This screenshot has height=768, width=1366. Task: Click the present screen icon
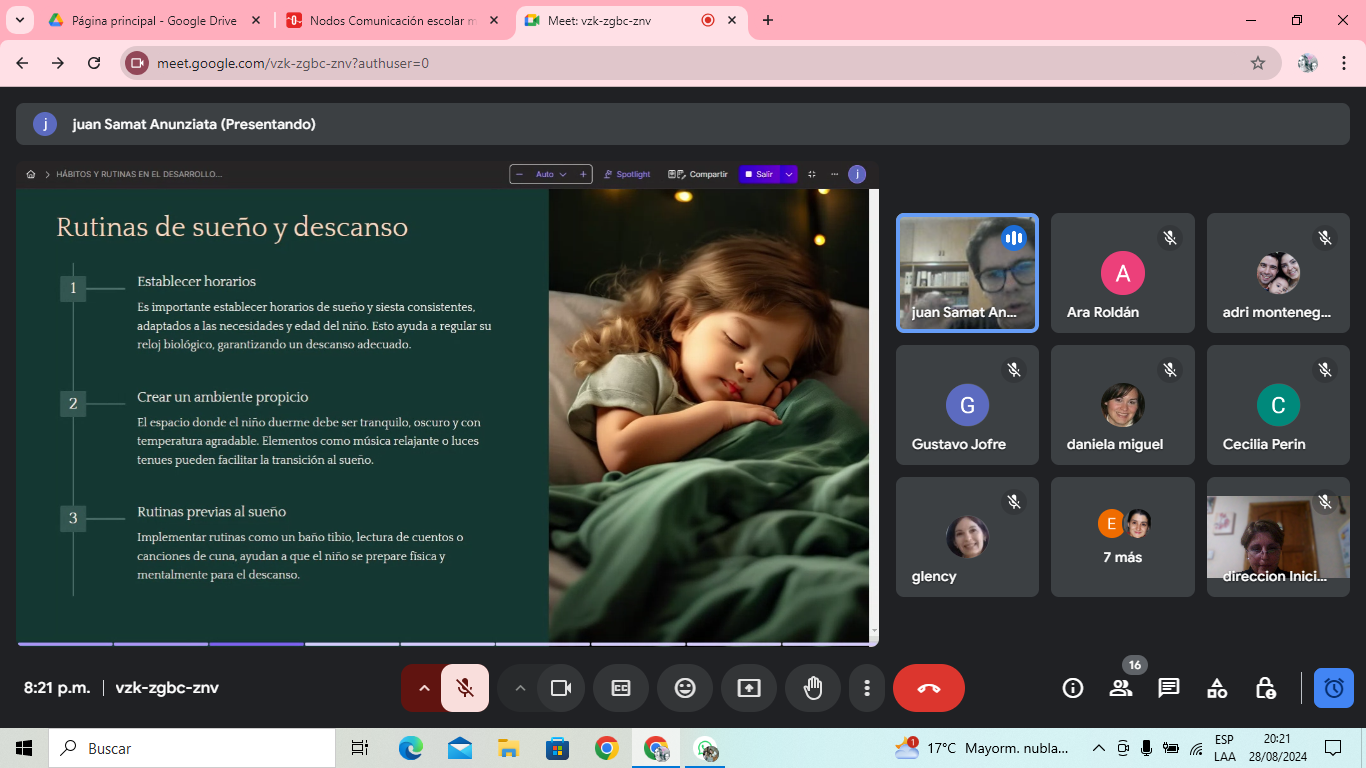(x=749, y=688)
